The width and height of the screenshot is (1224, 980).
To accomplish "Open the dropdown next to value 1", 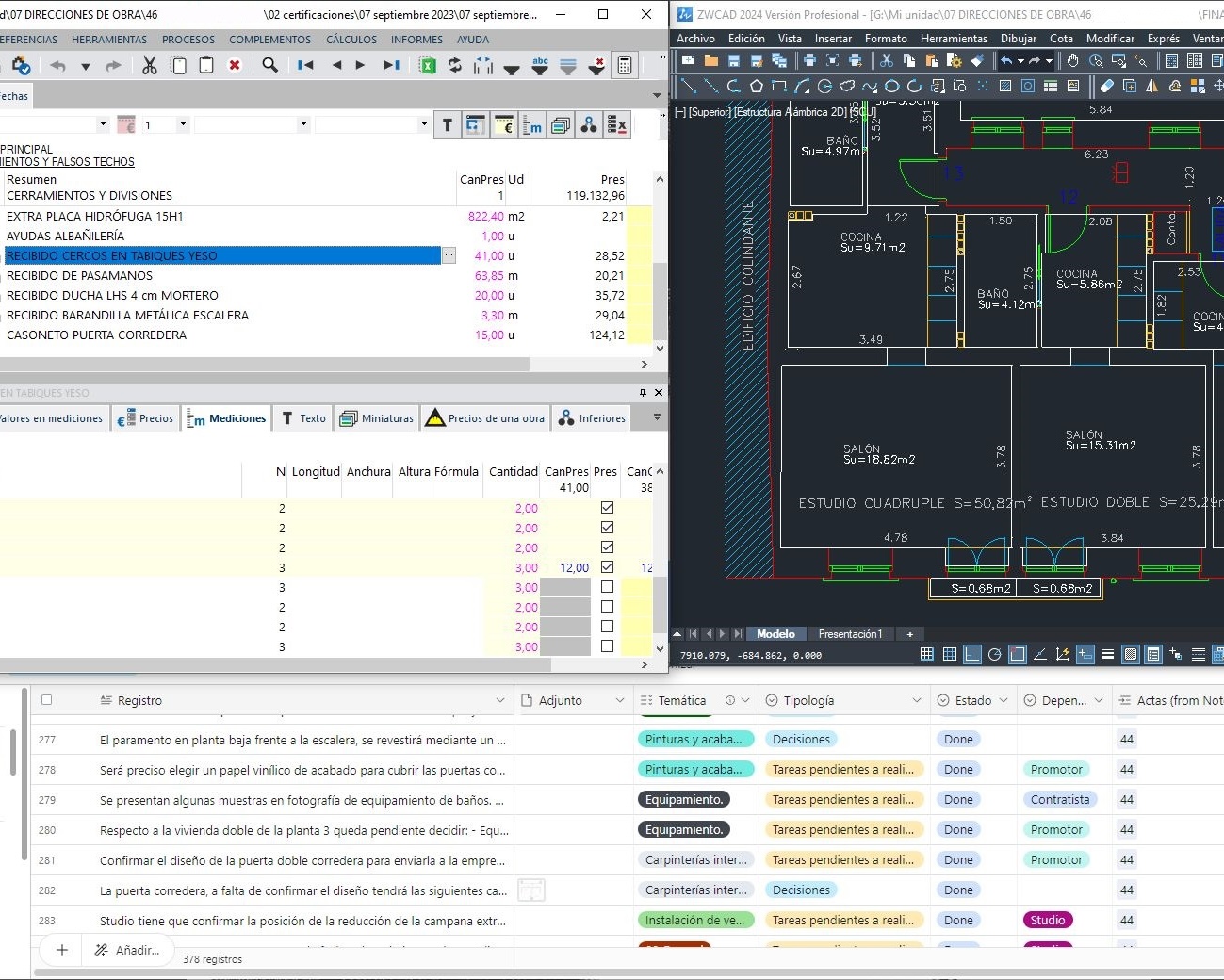I will (183, 124).
